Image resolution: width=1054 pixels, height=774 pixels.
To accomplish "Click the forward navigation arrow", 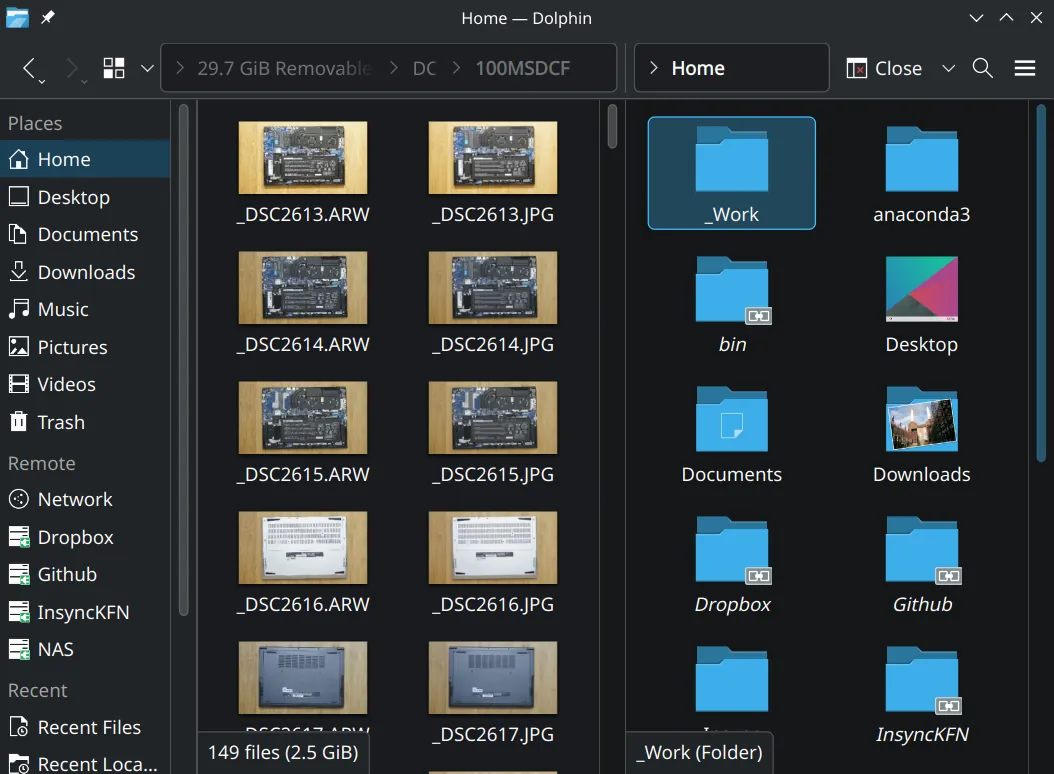I will coord(73,69).
